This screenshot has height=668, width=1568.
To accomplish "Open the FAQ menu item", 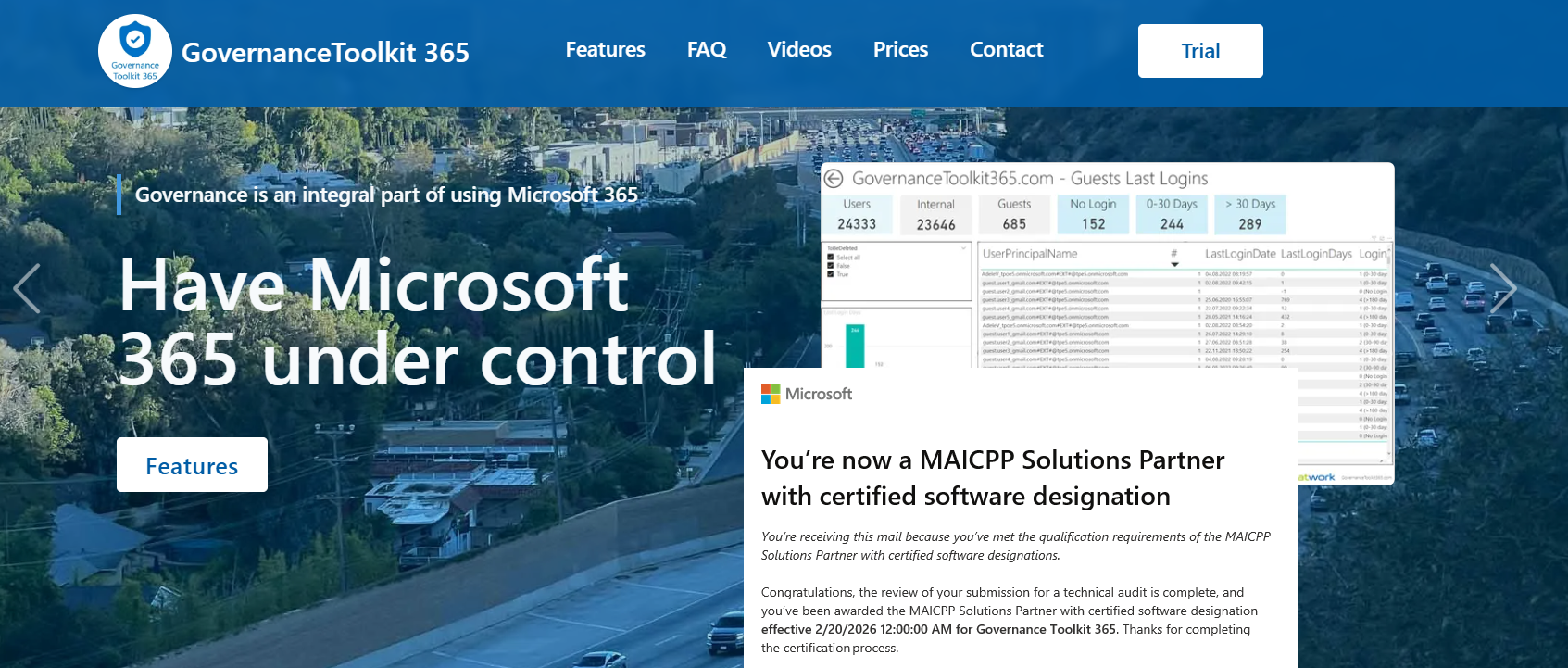I will click(707, 50).
